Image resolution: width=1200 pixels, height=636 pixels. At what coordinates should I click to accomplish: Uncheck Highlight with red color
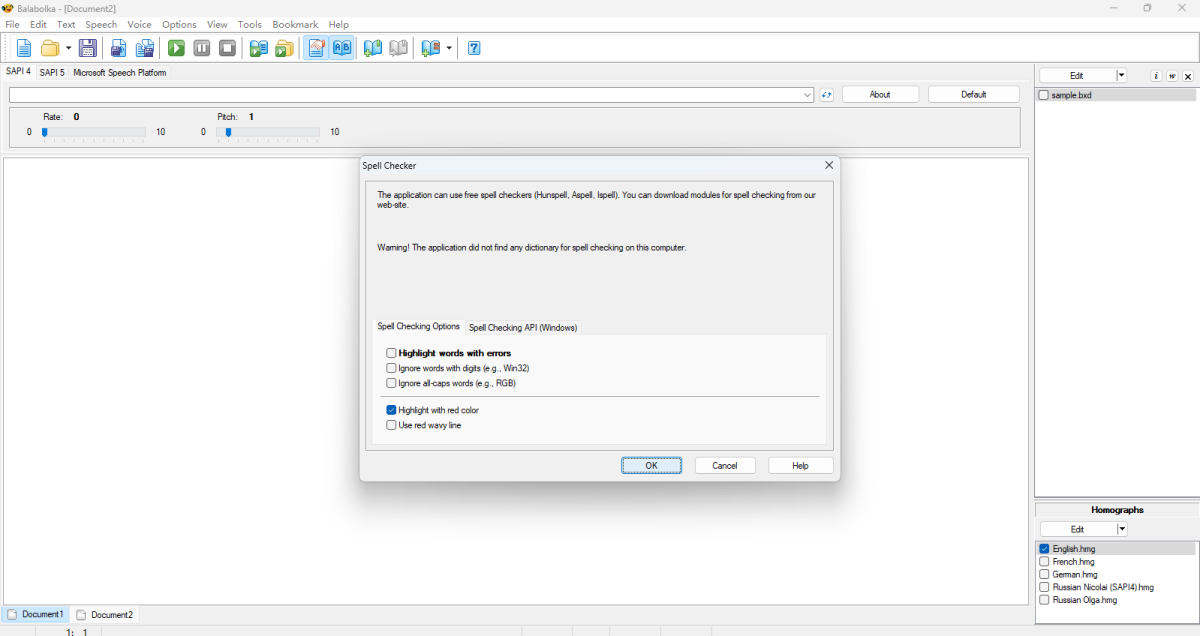pyautogui.click(x=392, y=410)
